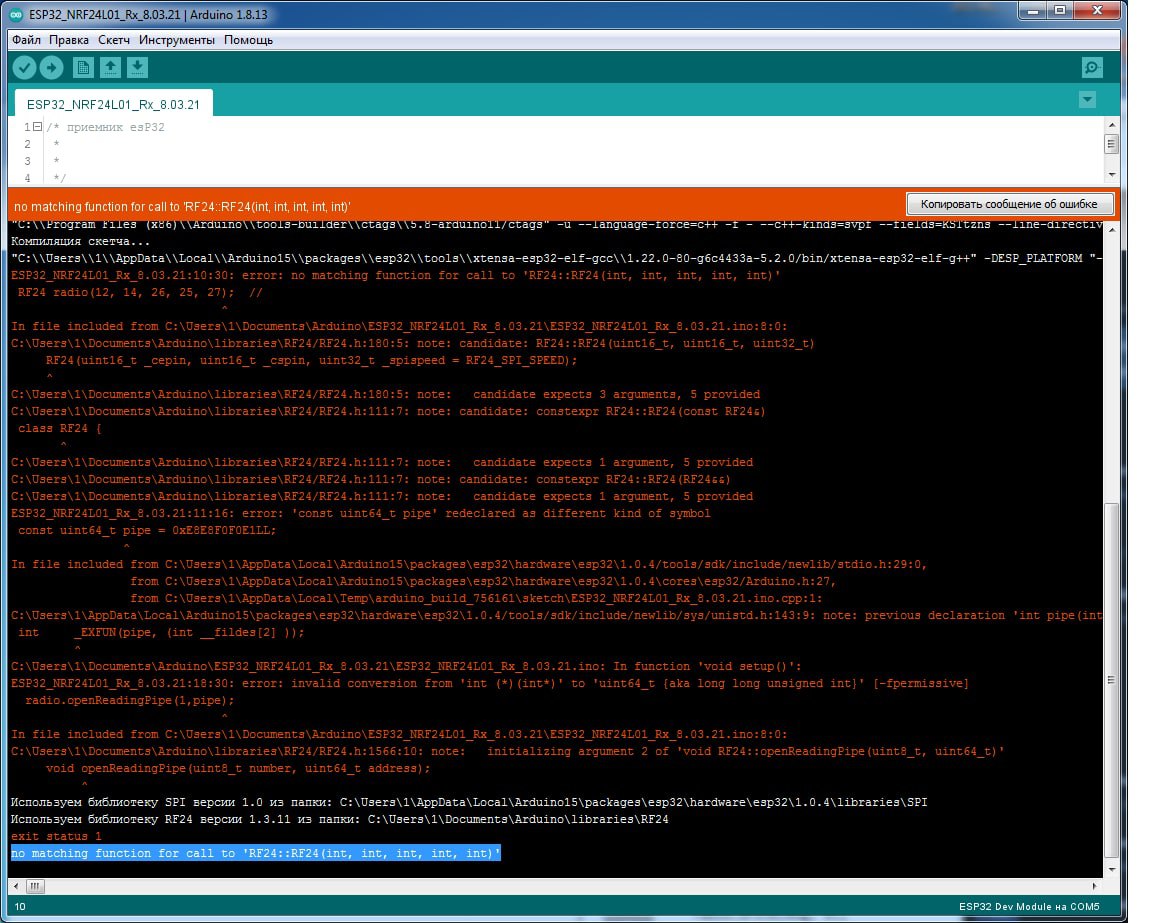Click the 'const uint64_t pipe = 0xE8E8F0F0E1LL;' line
Image resolution: width=1152 pixels, height=923 pixels.
pyautogui.click(x=147, y=531)
